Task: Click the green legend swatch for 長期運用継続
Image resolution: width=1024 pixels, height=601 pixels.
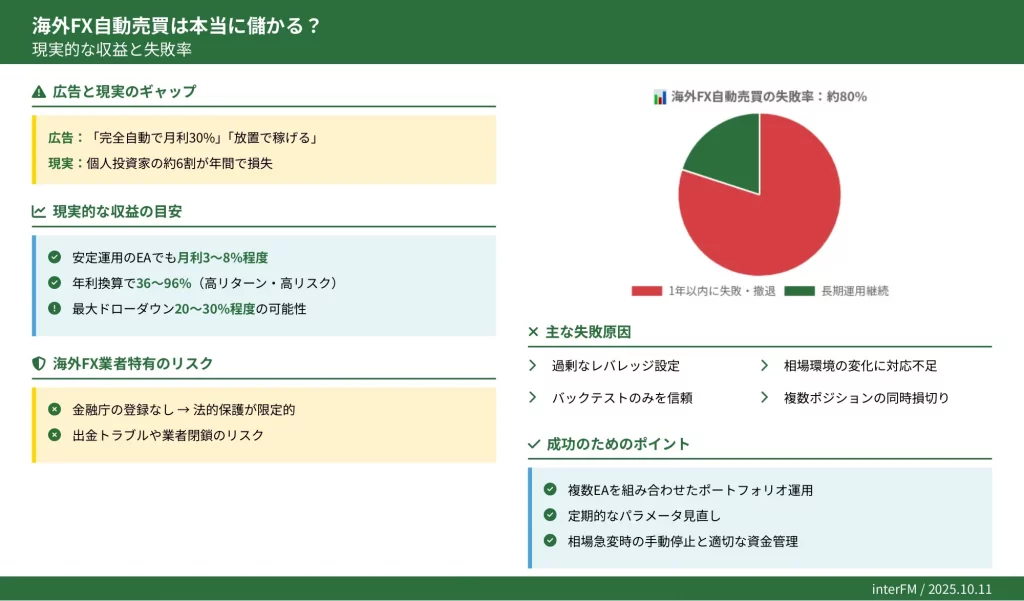Action: (799, 291)
